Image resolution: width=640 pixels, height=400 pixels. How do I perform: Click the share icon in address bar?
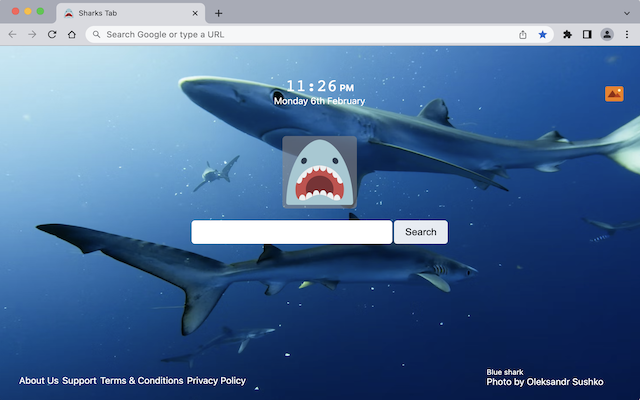tap(523, 35)
